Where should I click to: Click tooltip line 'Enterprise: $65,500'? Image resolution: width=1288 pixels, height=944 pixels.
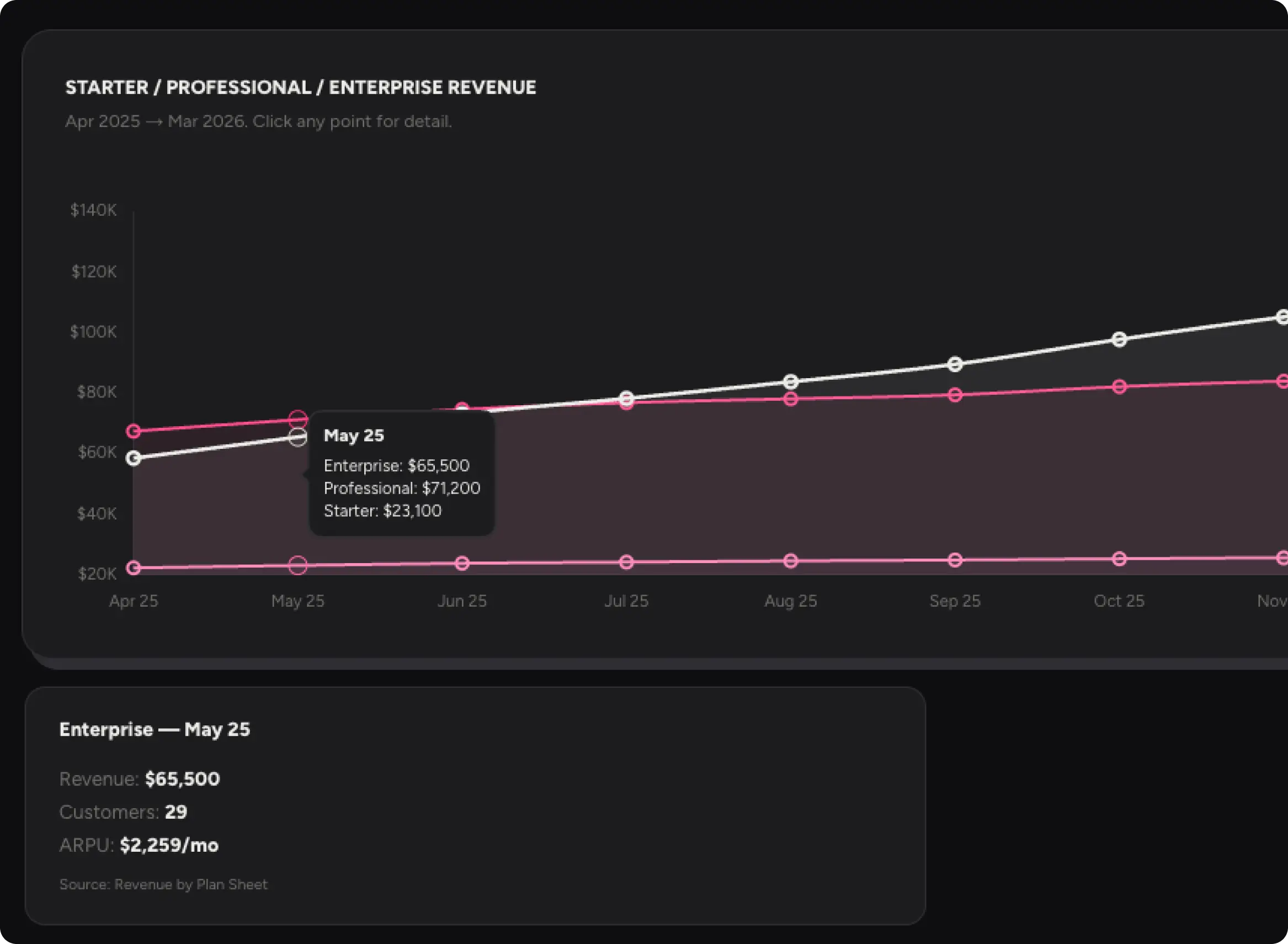[396, 466]
